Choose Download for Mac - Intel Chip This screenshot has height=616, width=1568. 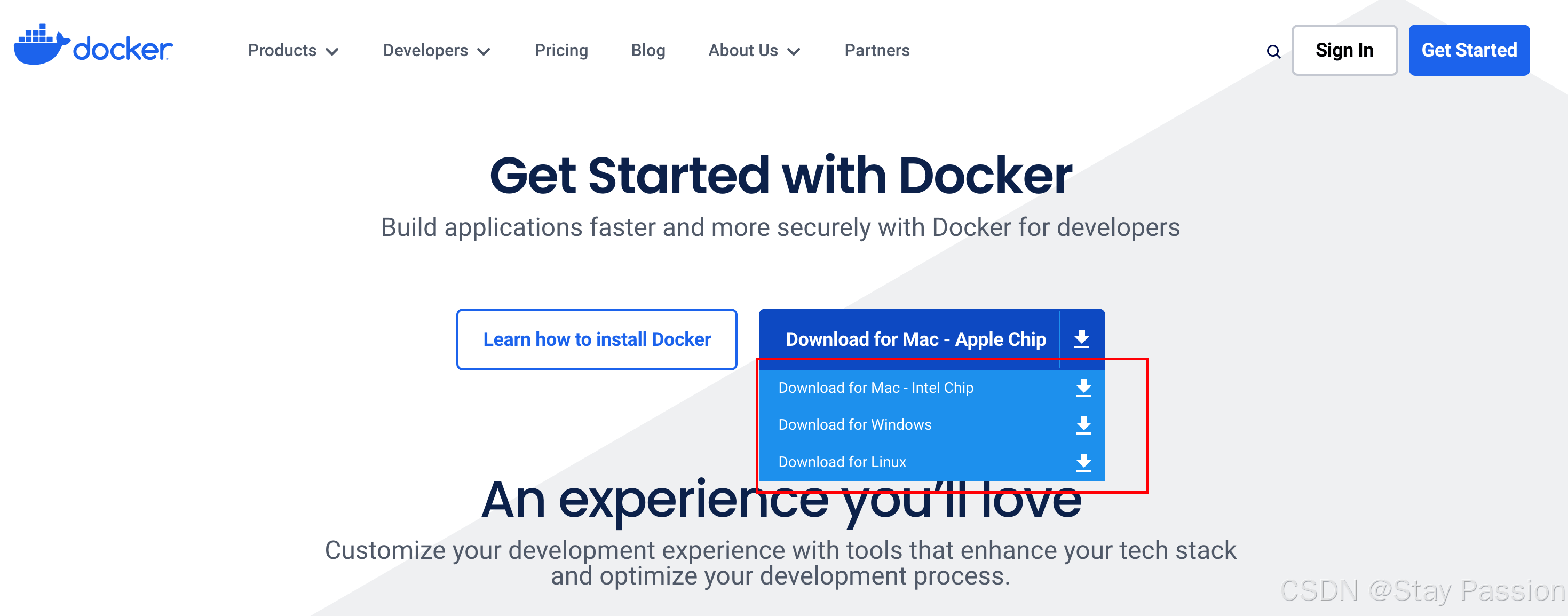click(875, 388)
